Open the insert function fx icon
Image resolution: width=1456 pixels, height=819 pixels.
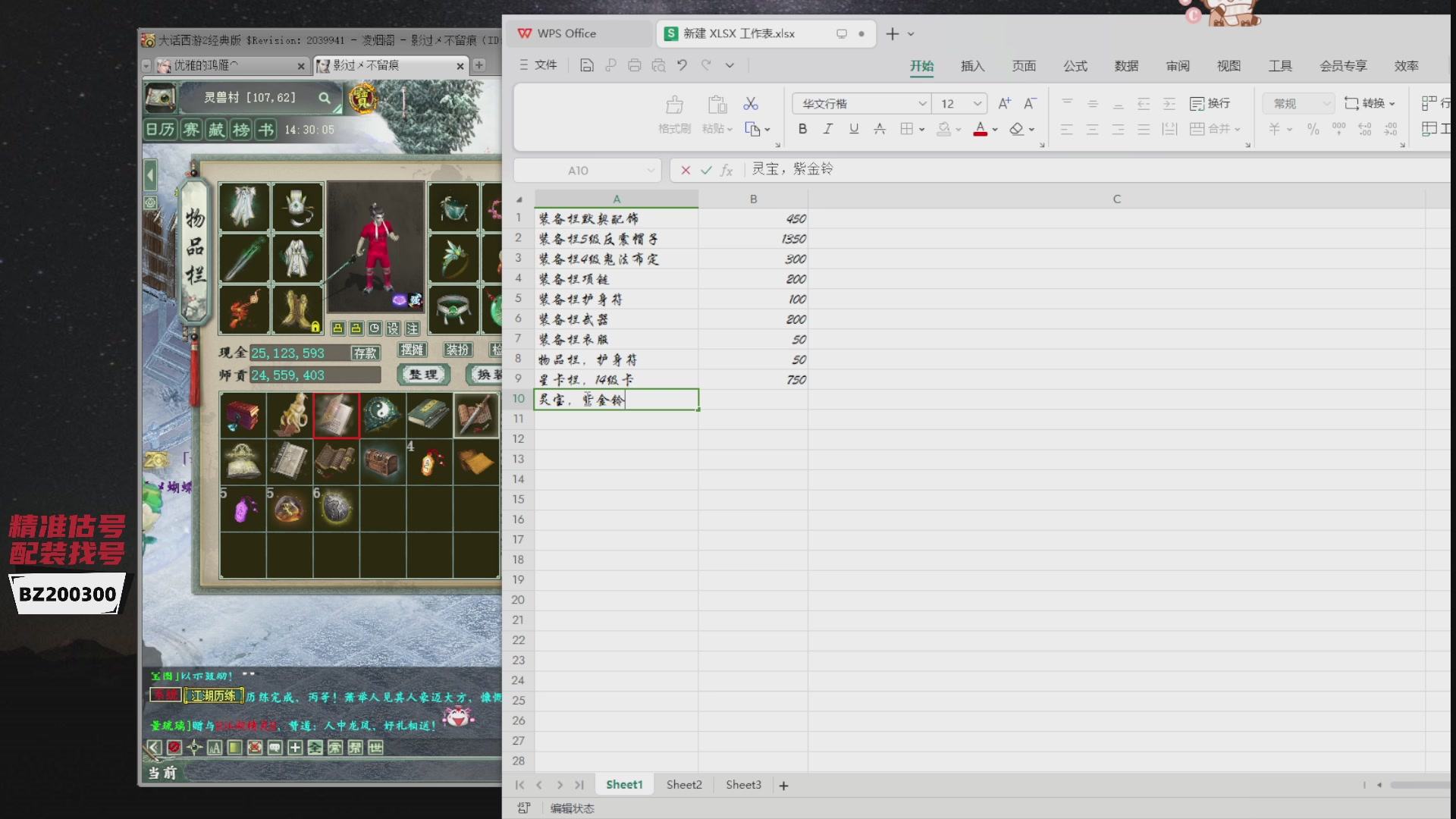tap(726, 171)
